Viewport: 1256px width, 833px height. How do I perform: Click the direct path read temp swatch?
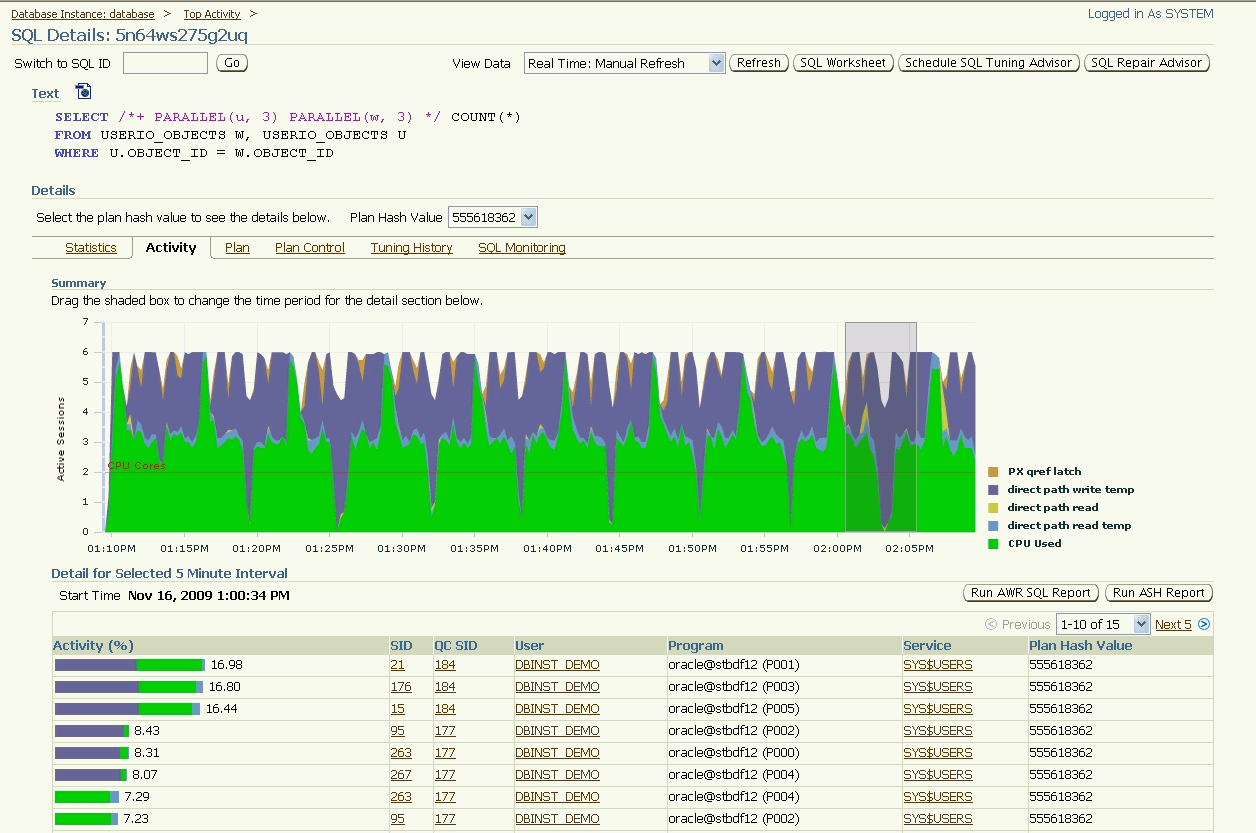click(993, 525)
